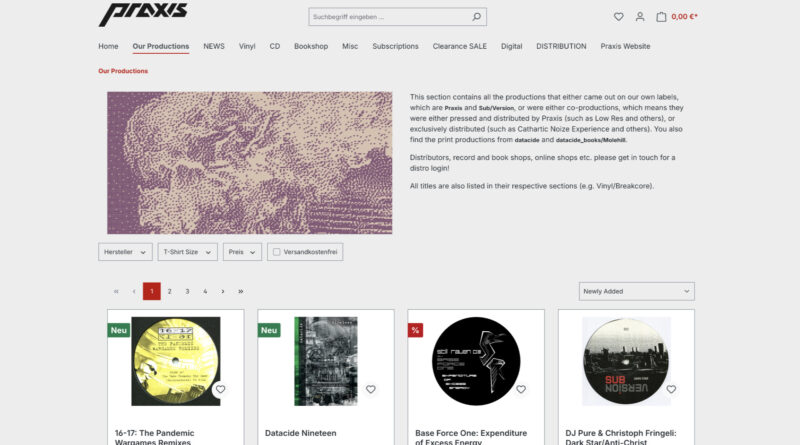
Task: Click the Neu badge on 16-17 record
Action: [x=118, y=330]
